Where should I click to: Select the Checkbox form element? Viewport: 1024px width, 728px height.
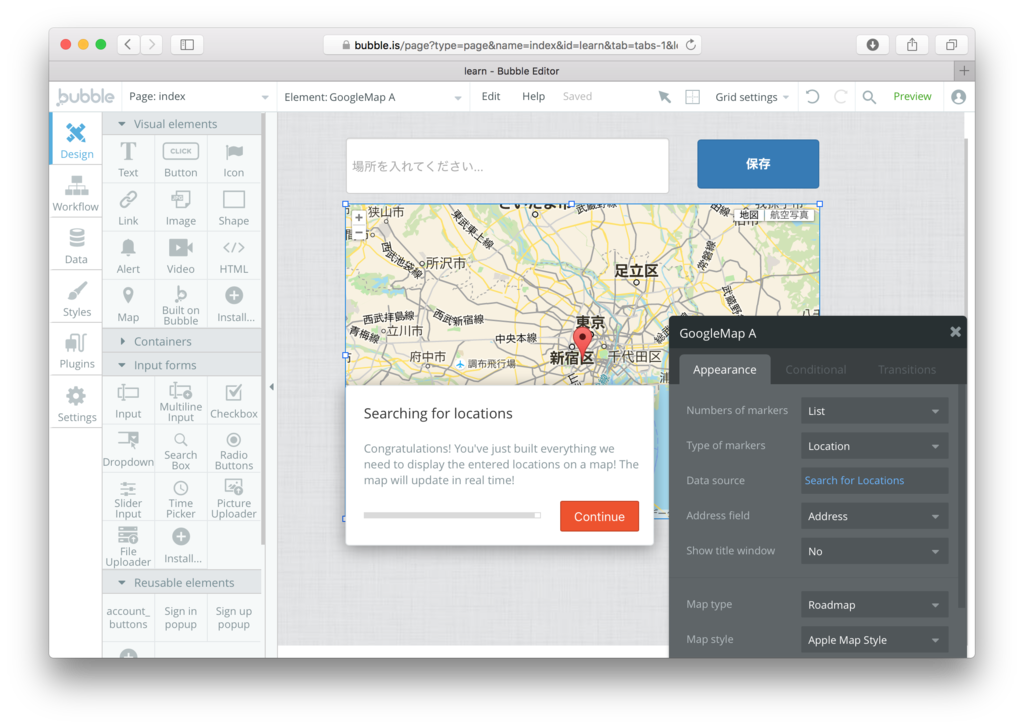pos(233,401)
